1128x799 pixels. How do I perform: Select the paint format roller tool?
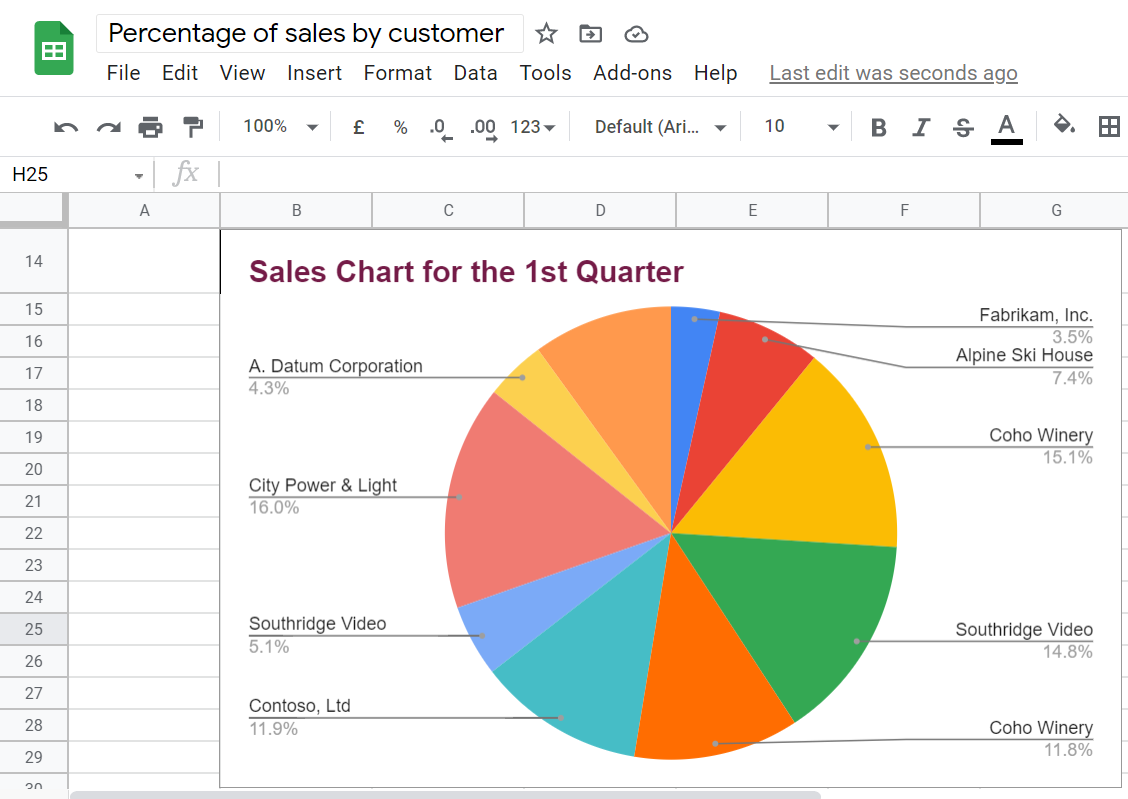point(192,127)
